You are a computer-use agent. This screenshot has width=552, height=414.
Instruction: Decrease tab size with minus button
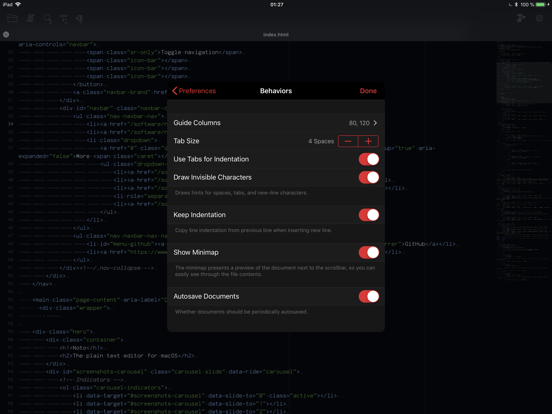[348, 141]
